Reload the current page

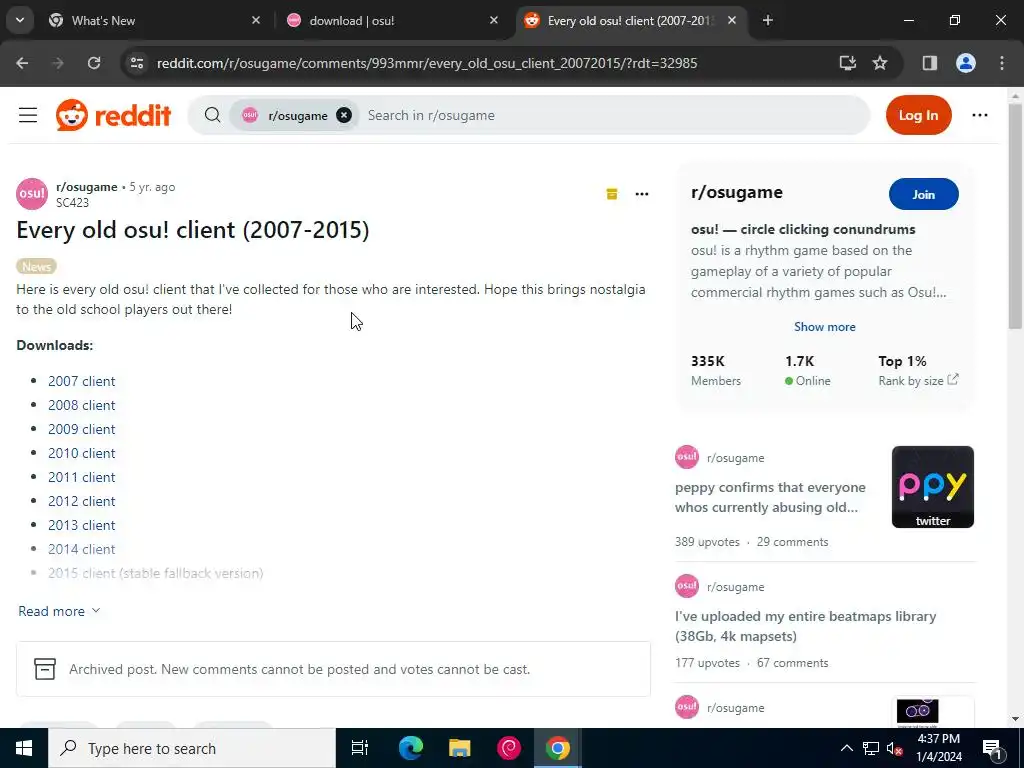click(x=94, y=63)
